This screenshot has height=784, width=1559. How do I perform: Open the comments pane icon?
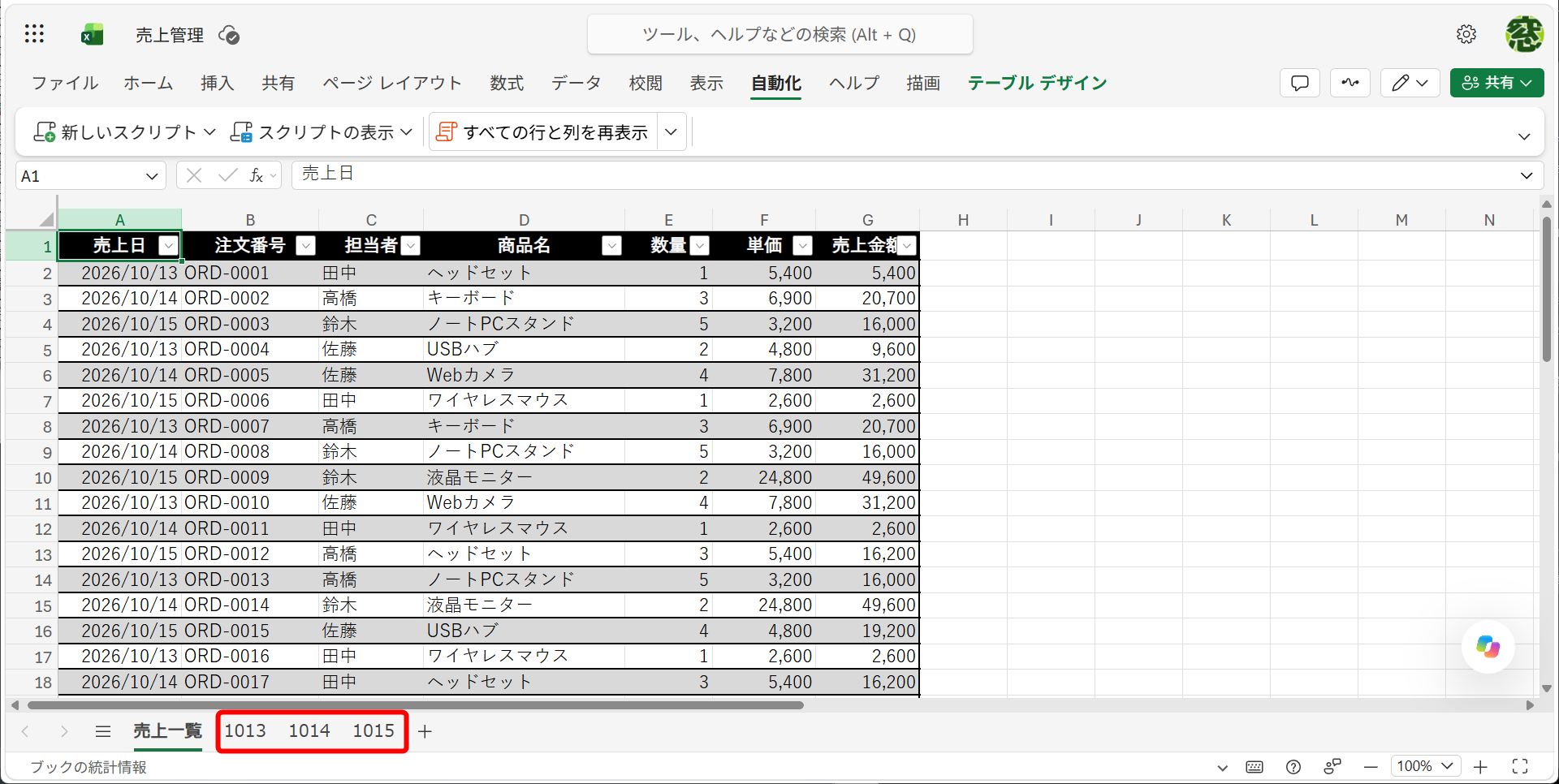(1299, 83)
